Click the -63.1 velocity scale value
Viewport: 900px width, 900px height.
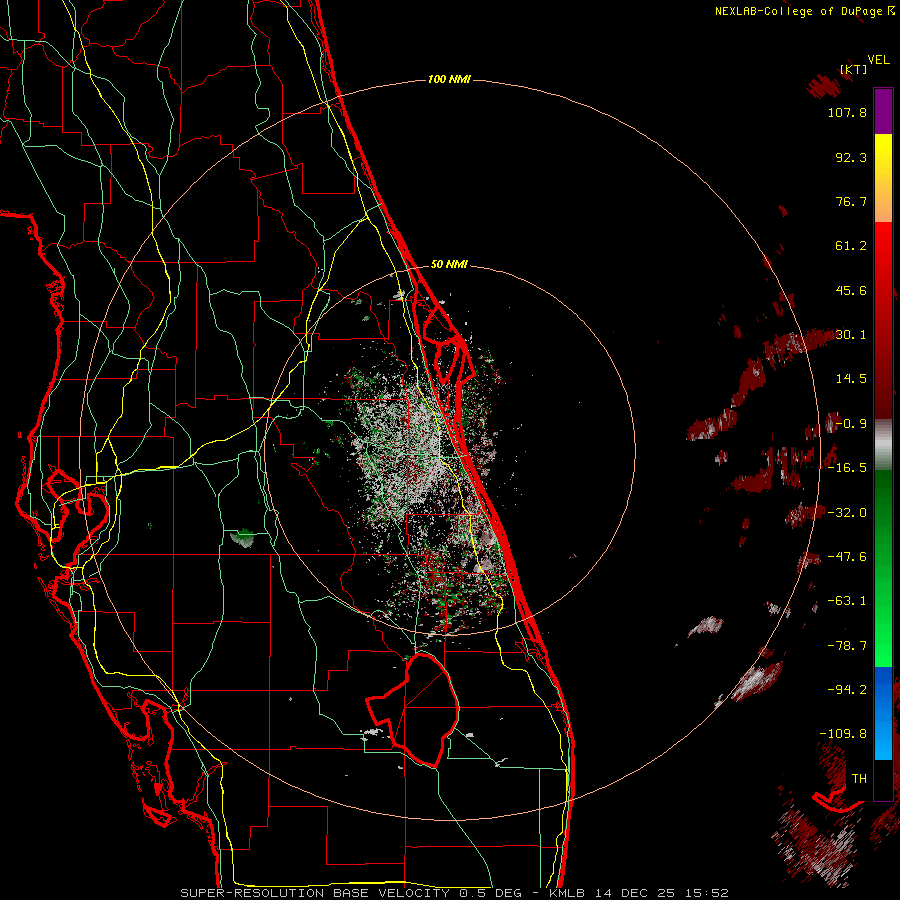[847, 600]
